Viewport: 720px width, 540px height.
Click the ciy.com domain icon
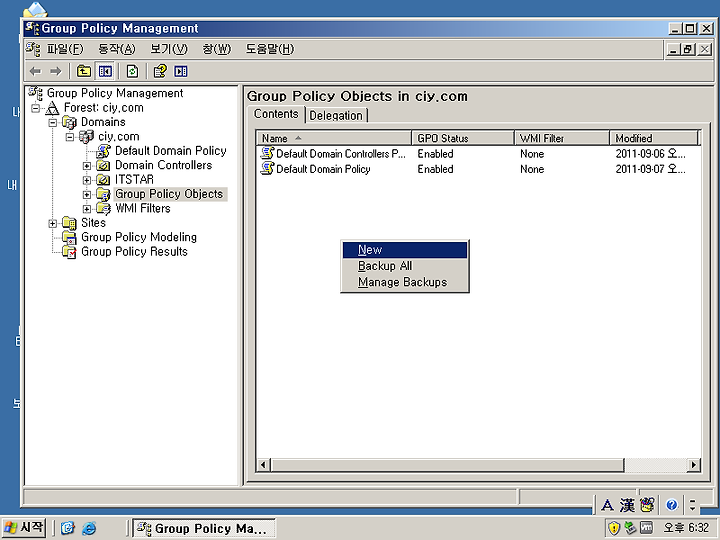click(x=86, y=137)
